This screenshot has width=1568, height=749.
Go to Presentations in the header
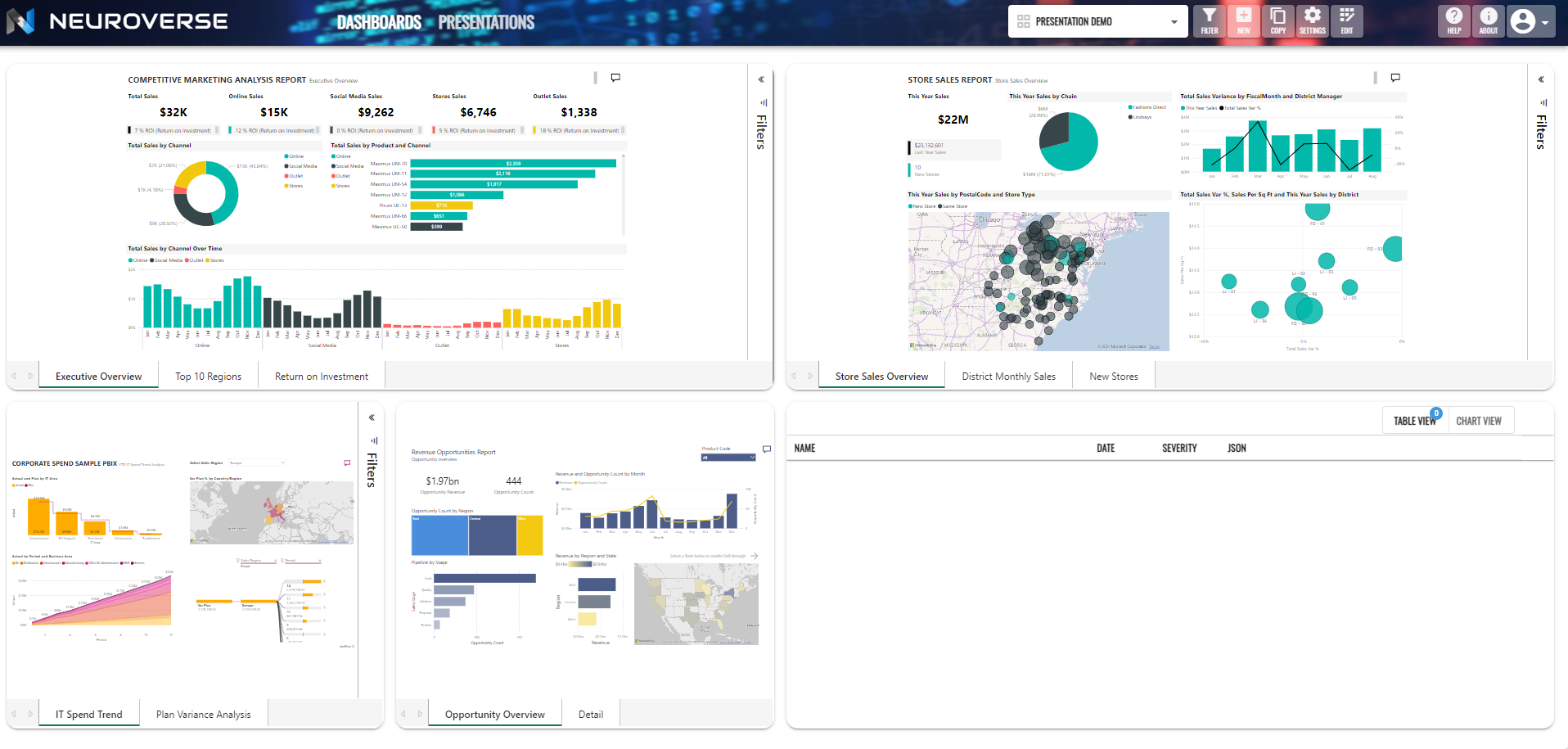coord(486,22)
